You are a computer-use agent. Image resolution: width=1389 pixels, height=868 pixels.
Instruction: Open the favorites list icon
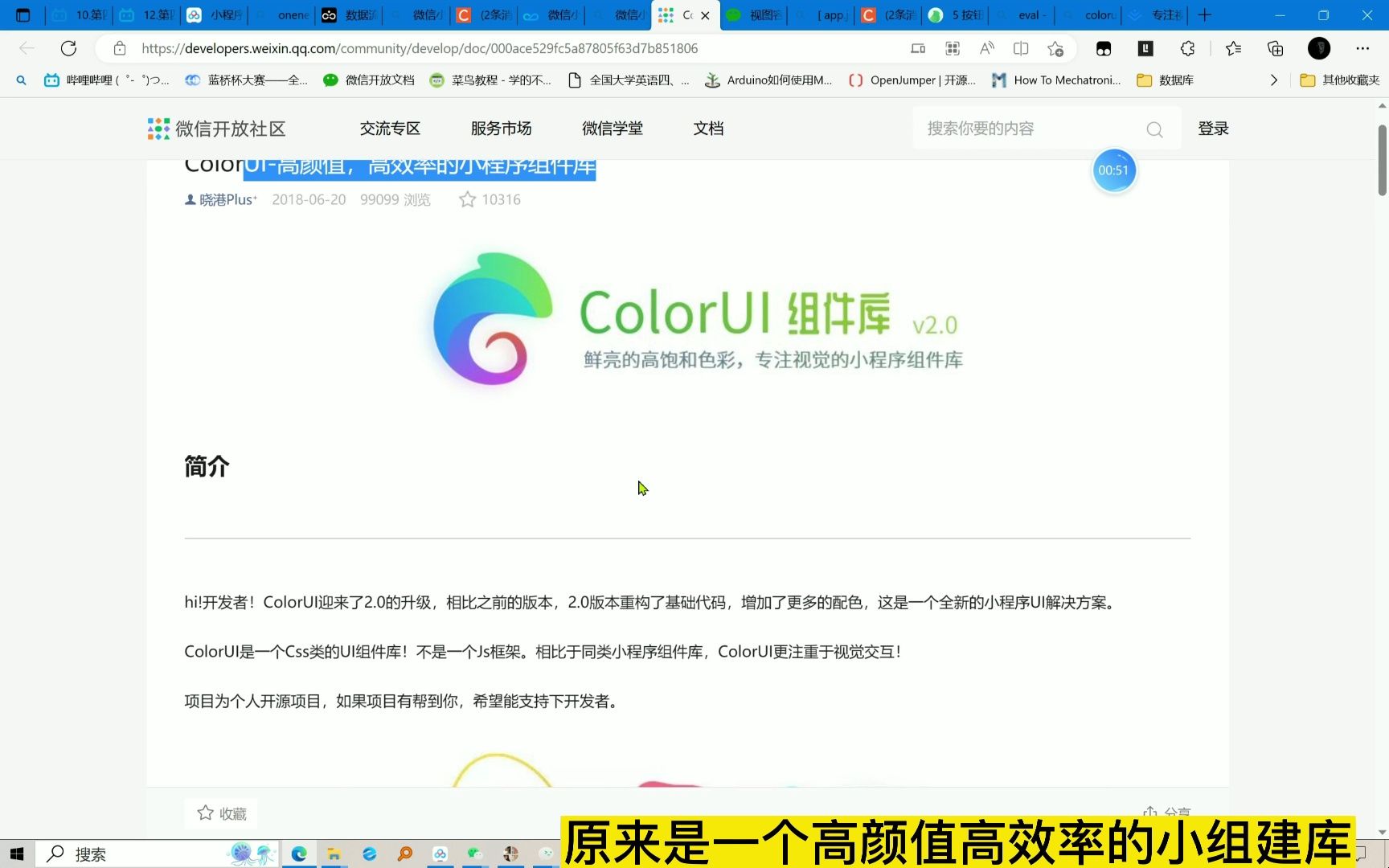point(1233,48)
